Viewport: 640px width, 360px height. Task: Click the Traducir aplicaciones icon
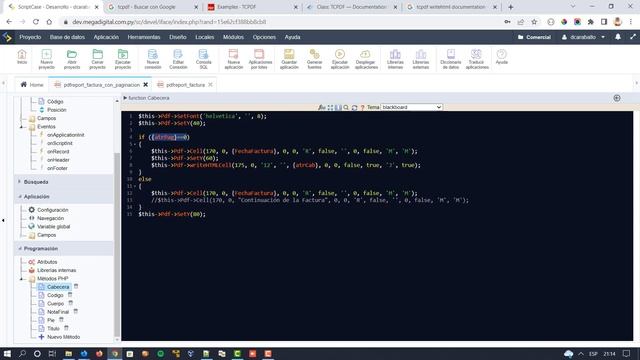[x=477, y=59]
